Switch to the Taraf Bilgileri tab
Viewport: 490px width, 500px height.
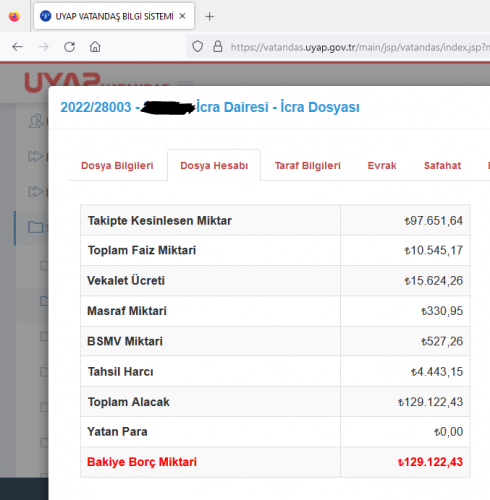pyautogui.click(x=308, y=166)
